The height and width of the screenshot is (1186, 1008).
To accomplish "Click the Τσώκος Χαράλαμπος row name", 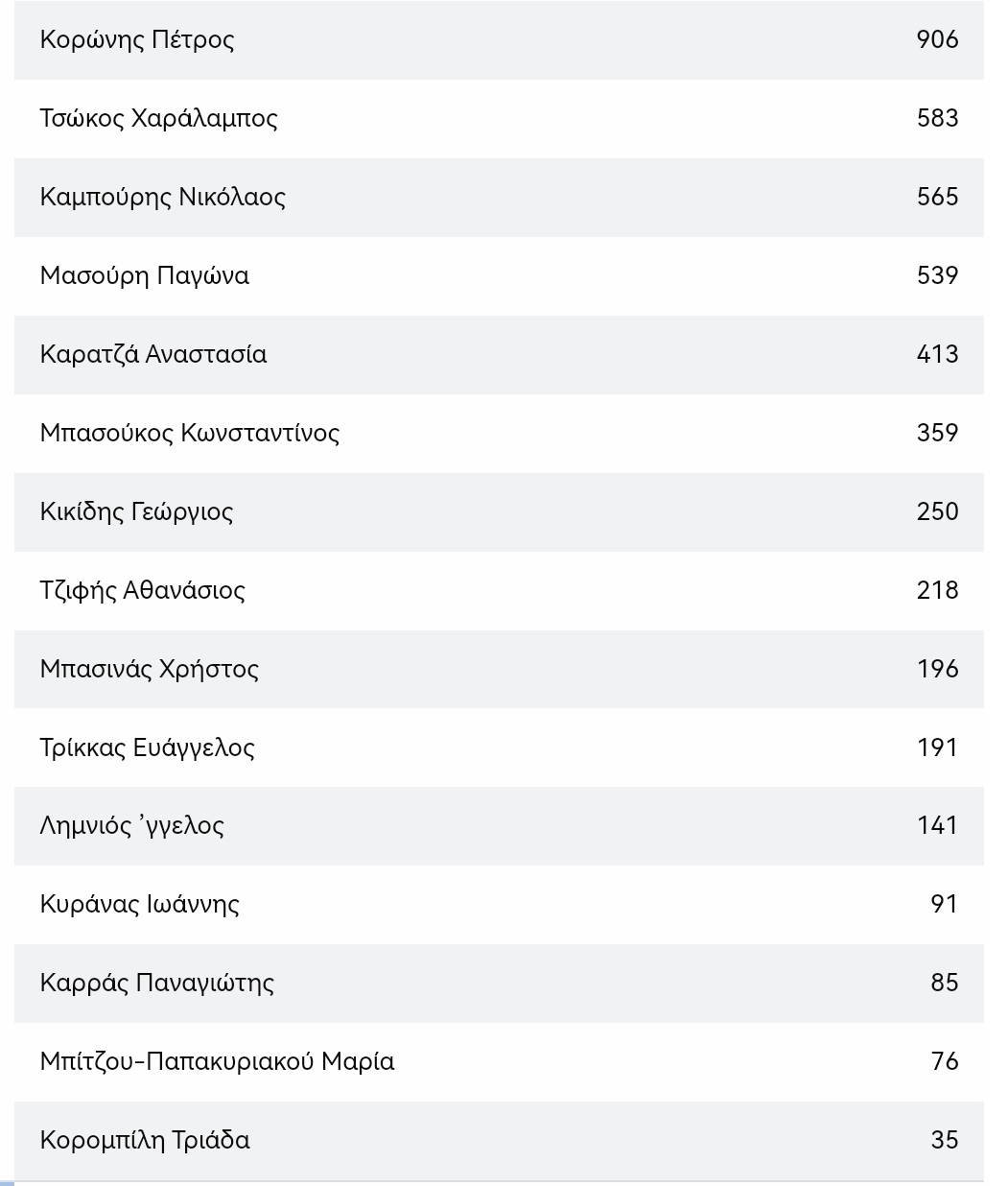I will pyautogui.click(x=159, y=118).
